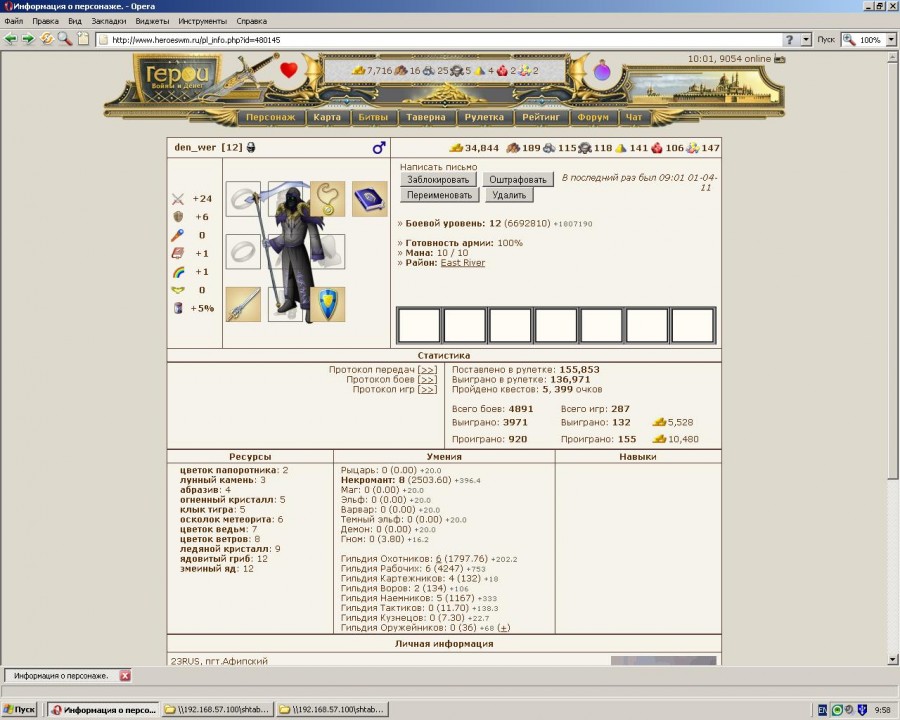Click the Удалить button
This screenshot has width=900, height=720.
pos(509,195)
